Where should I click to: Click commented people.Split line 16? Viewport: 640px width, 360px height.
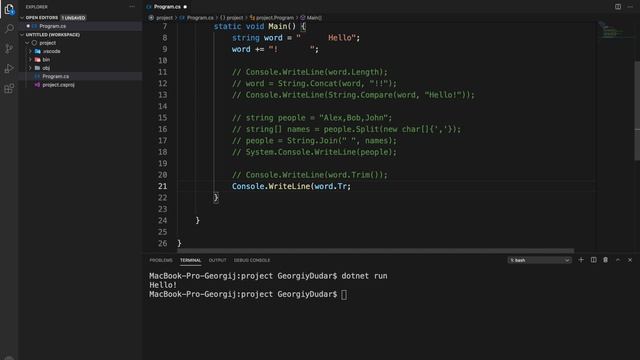(x=346, y=129)
